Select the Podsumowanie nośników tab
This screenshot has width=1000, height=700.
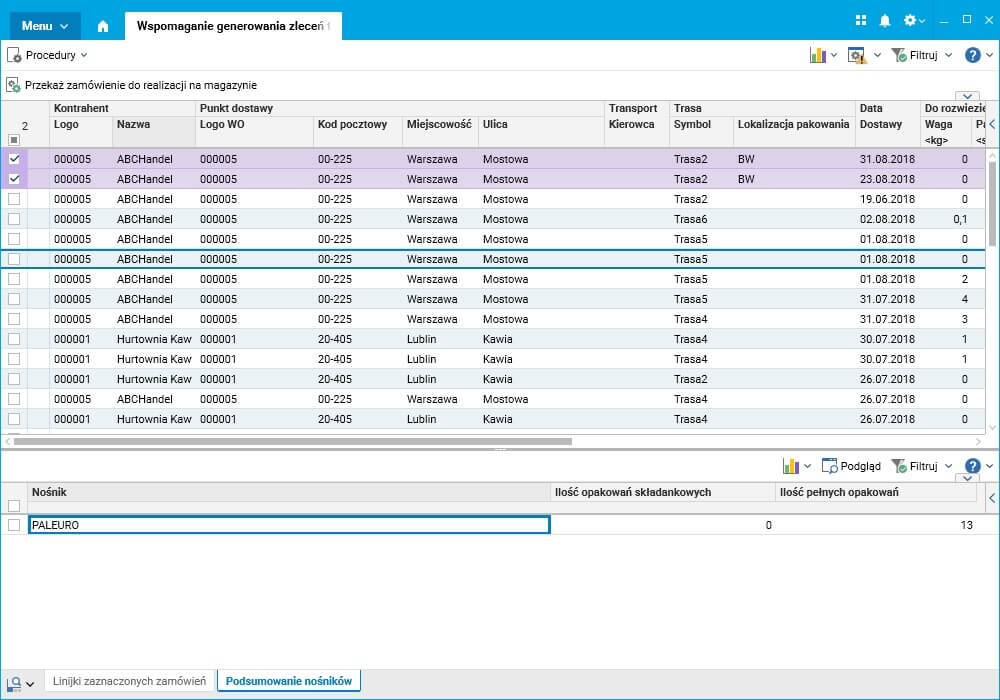pyautogui.click(x=288, y=681)
